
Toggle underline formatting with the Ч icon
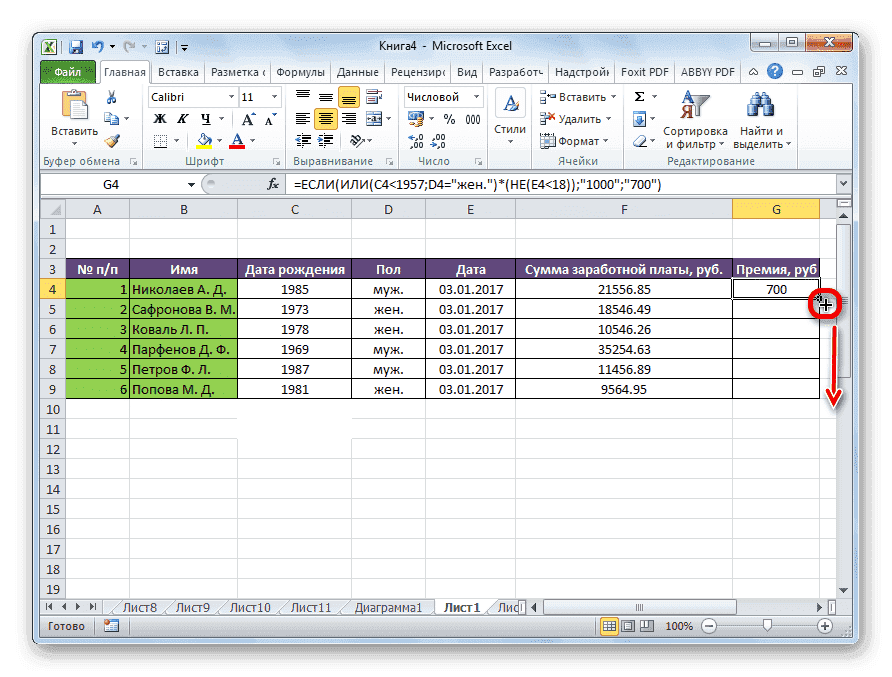(x=207, y=119)
